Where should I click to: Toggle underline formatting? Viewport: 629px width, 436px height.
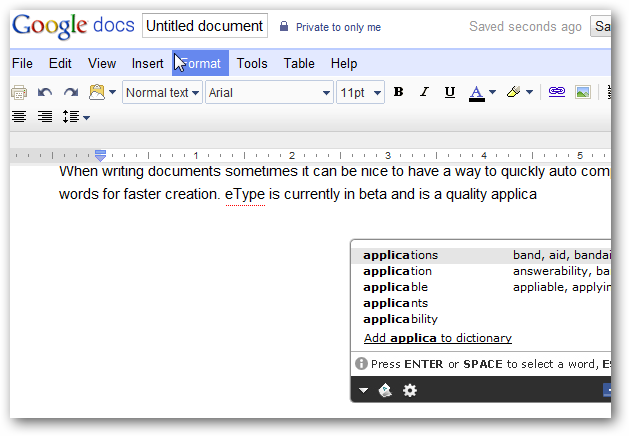pos(450,92)
